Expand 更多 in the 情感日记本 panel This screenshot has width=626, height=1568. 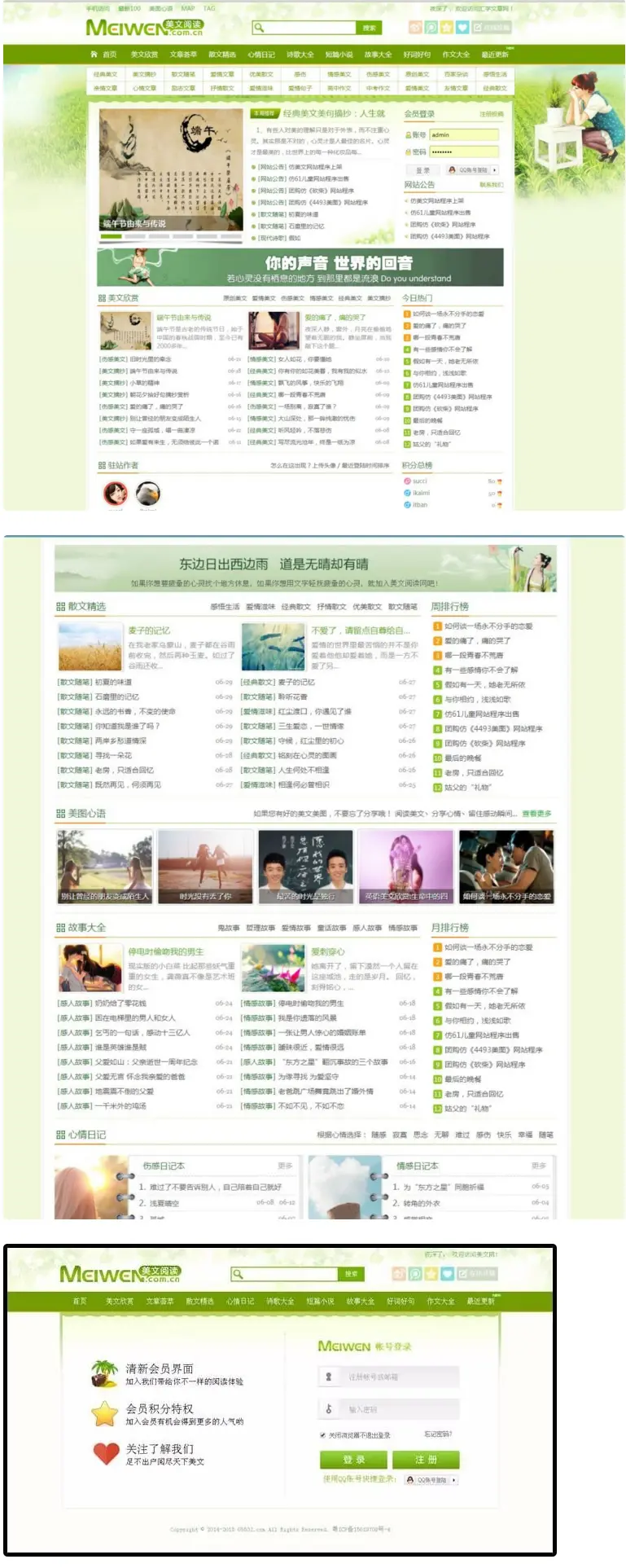coord(538,1166)
